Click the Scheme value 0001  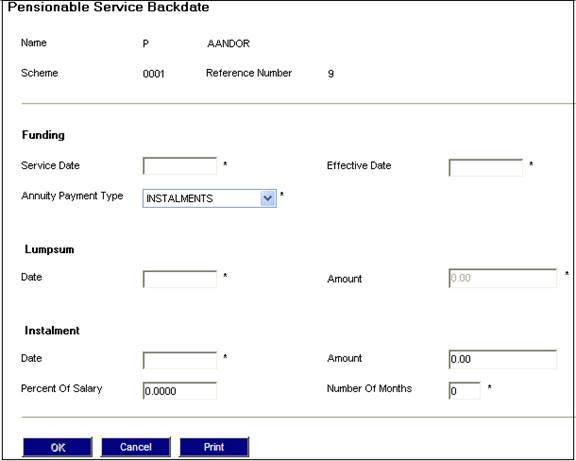click(154, 74)
